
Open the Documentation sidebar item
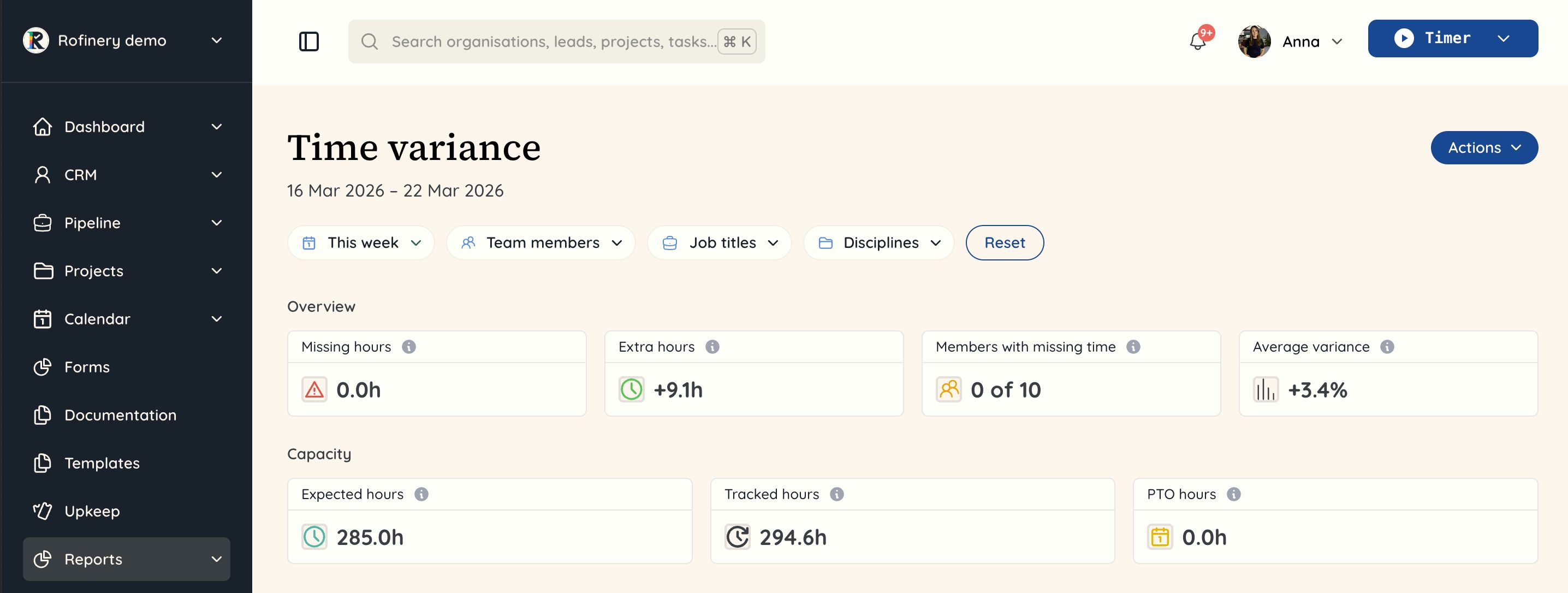tap(120, 415)
